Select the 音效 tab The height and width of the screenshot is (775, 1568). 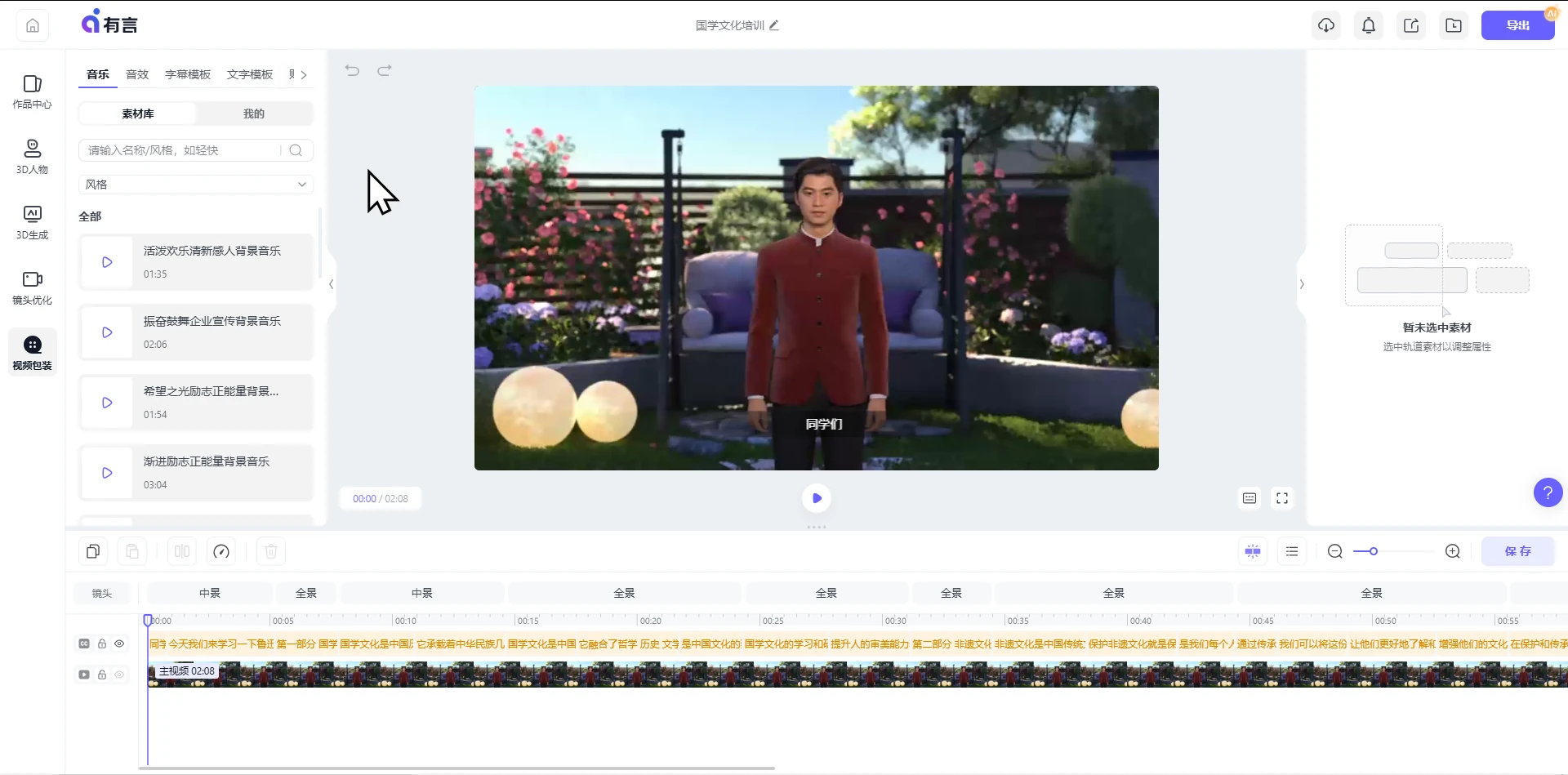click(x=137, y=74)
